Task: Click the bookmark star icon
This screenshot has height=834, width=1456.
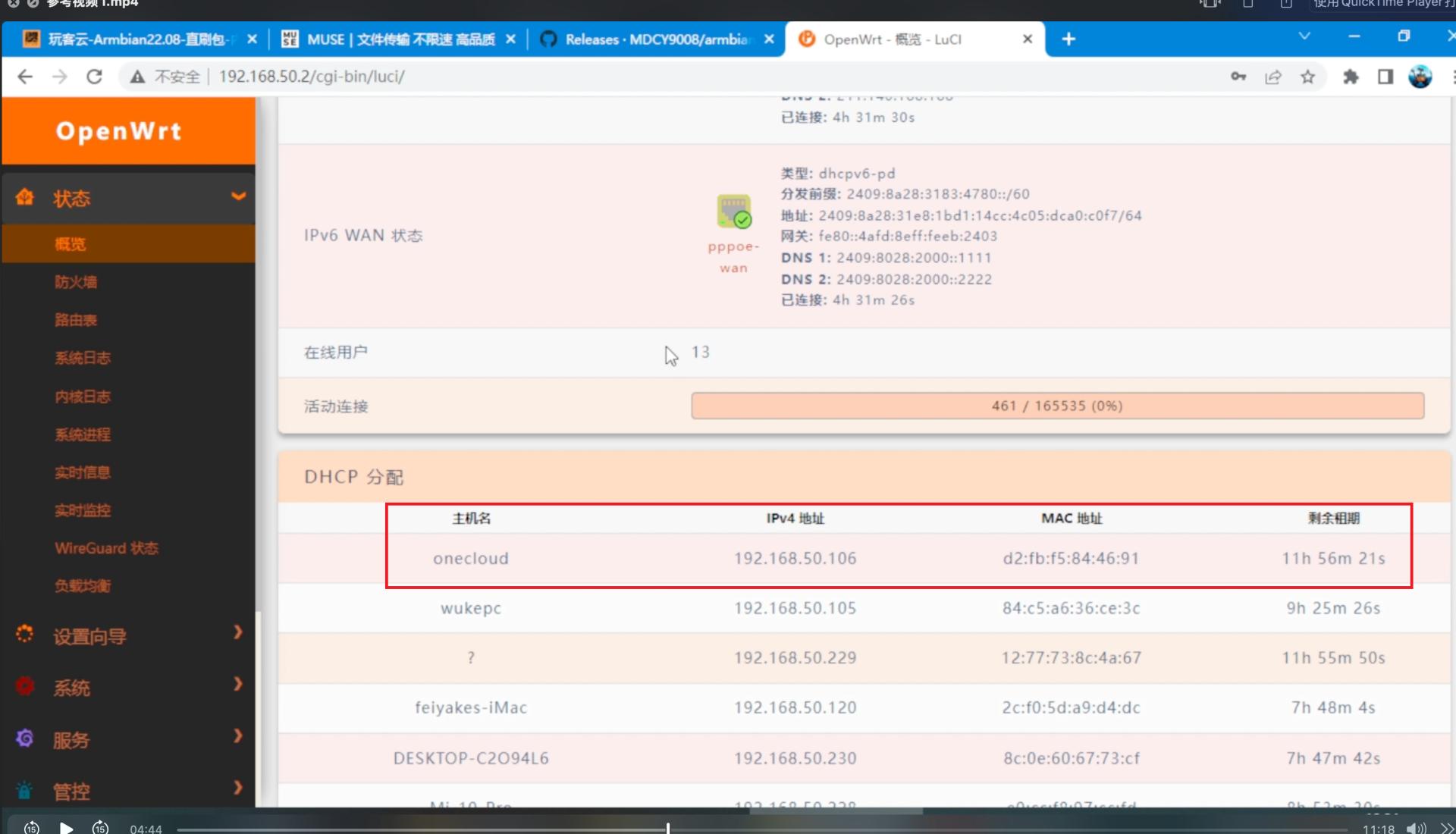Action: pos(1307,77)
